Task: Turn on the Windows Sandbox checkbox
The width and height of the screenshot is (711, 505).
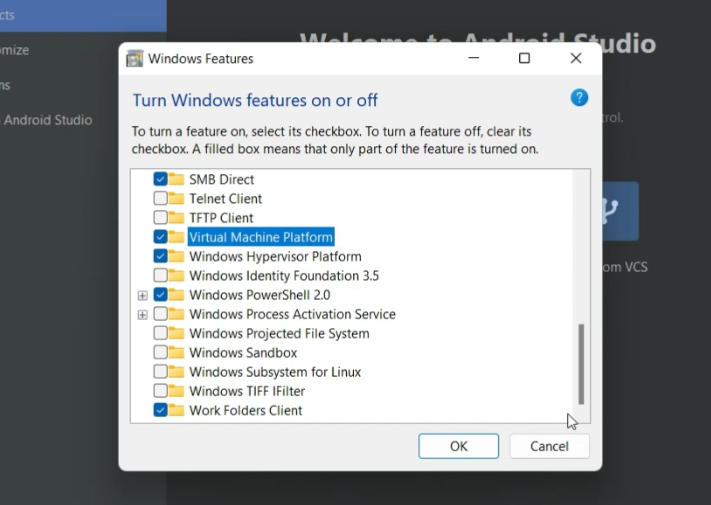Action: pos(160,352)
